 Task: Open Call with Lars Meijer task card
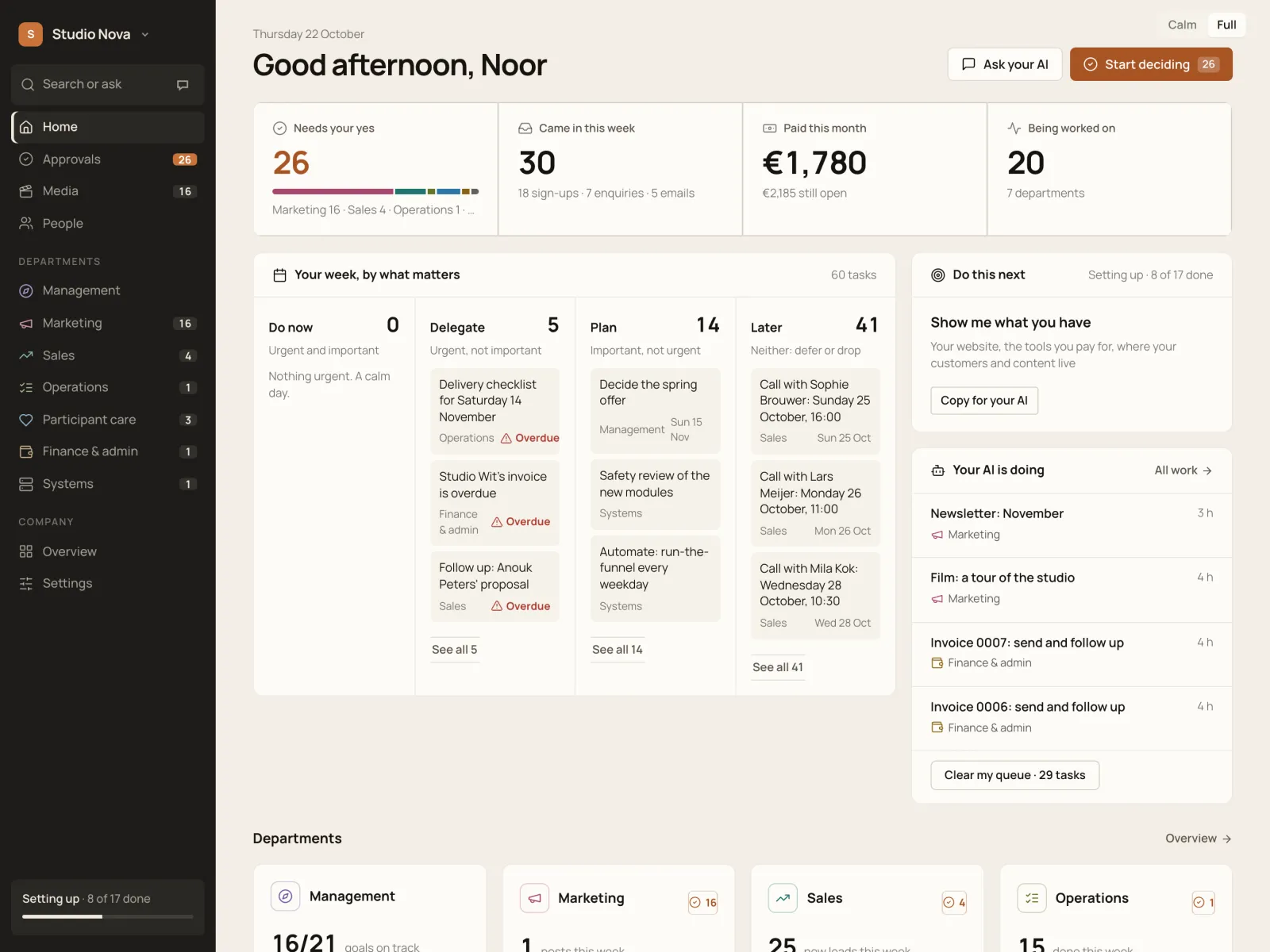(816, 504)
